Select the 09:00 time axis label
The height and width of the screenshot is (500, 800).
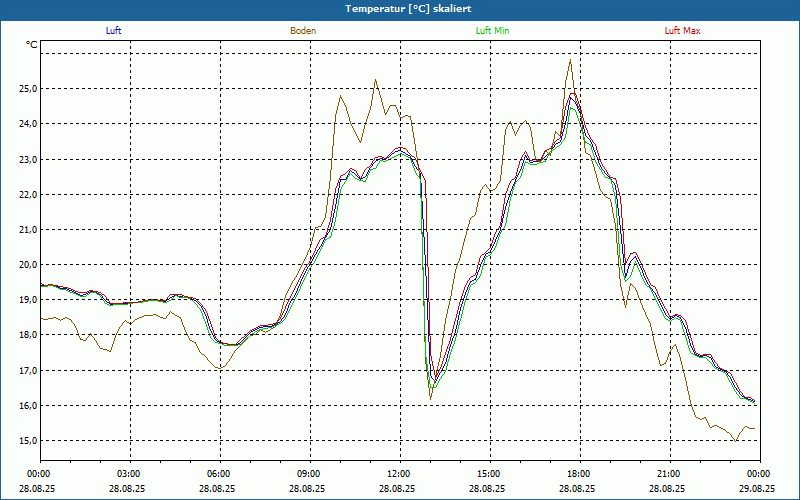click(309, 473)
